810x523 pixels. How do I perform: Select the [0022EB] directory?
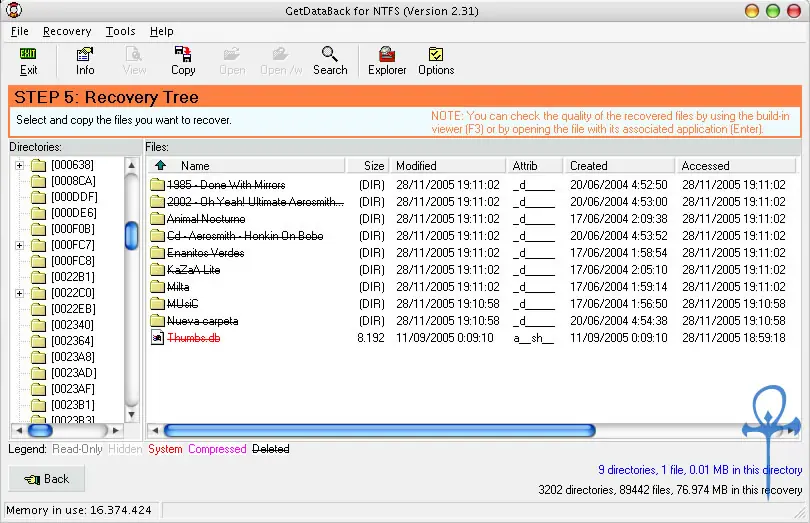click(73, 309)
